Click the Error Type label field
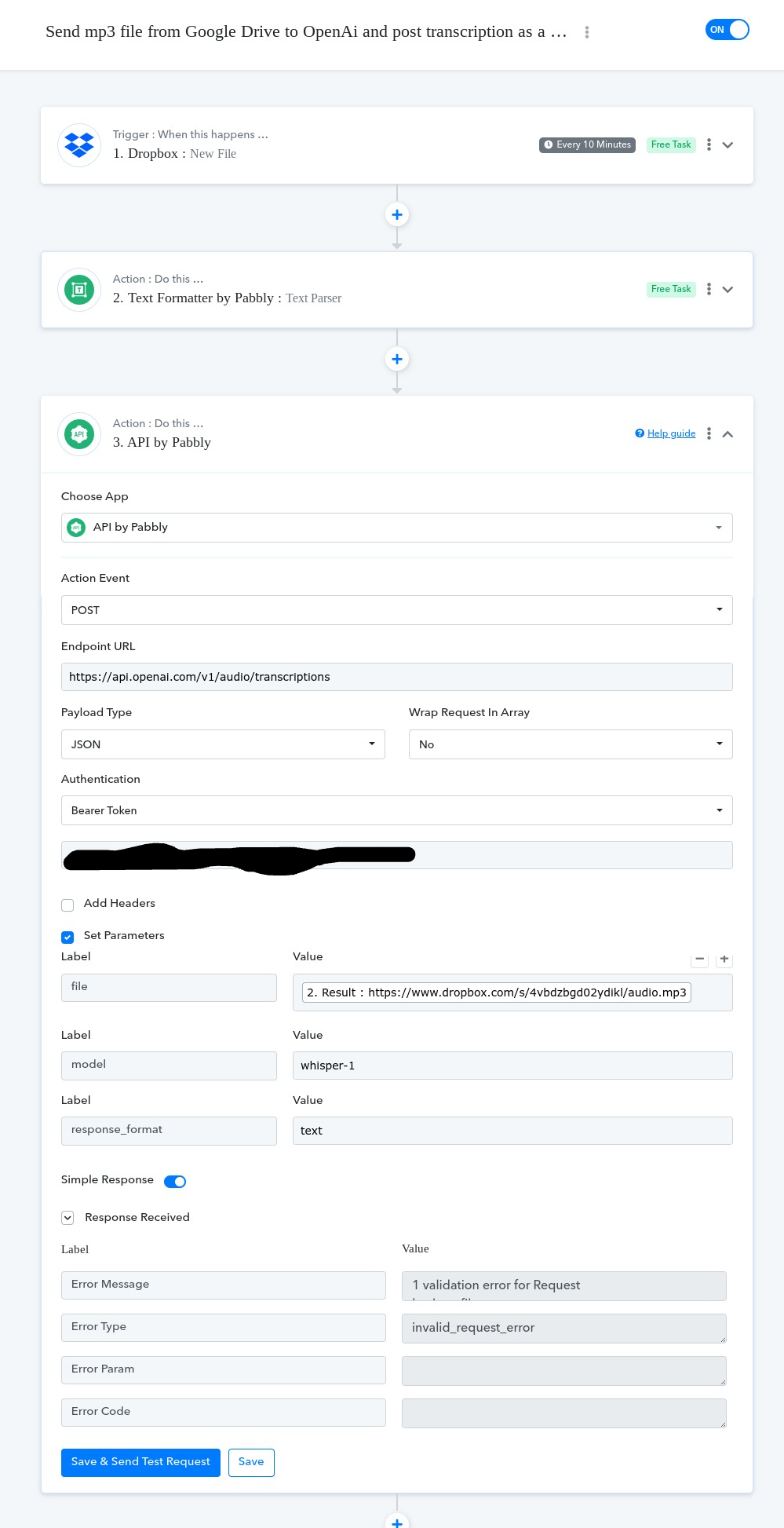Image resolution: width=784 pixels, height=1528 pixels. [224, 1328]
